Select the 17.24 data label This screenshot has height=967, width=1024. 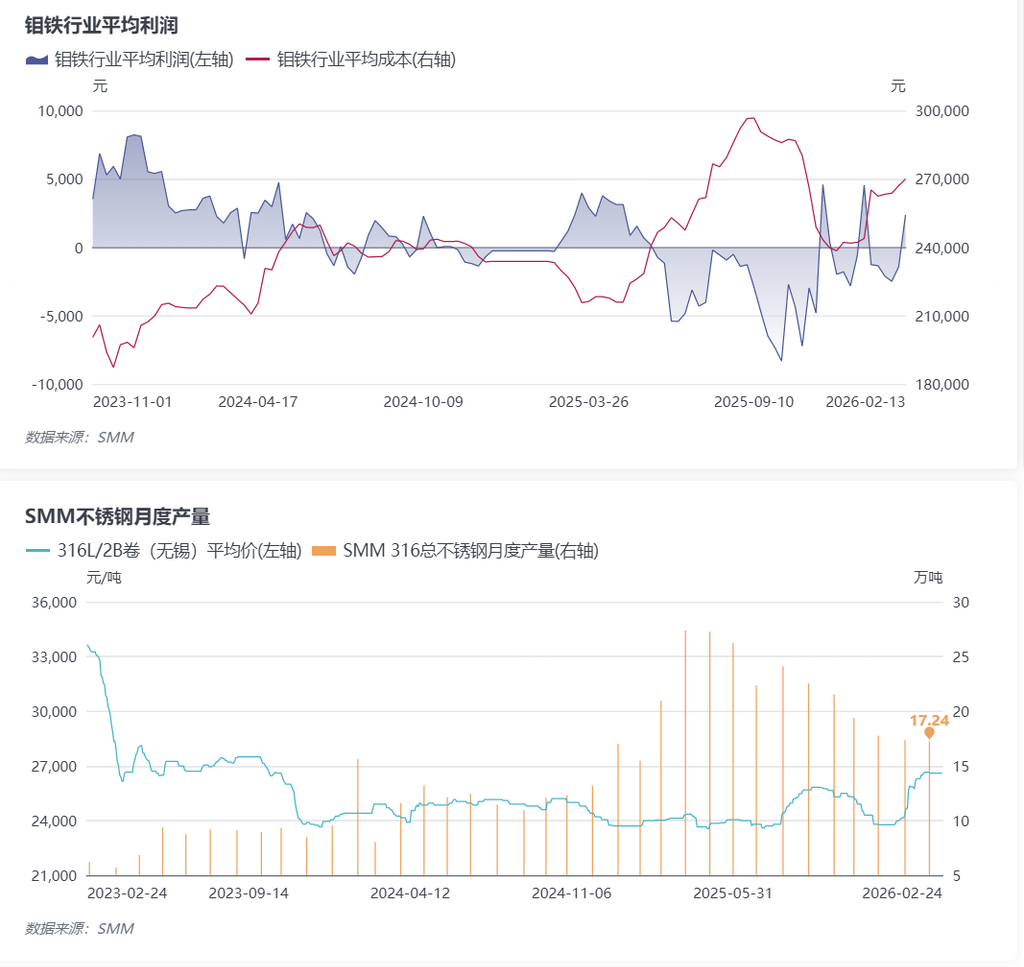click(928, 720)
